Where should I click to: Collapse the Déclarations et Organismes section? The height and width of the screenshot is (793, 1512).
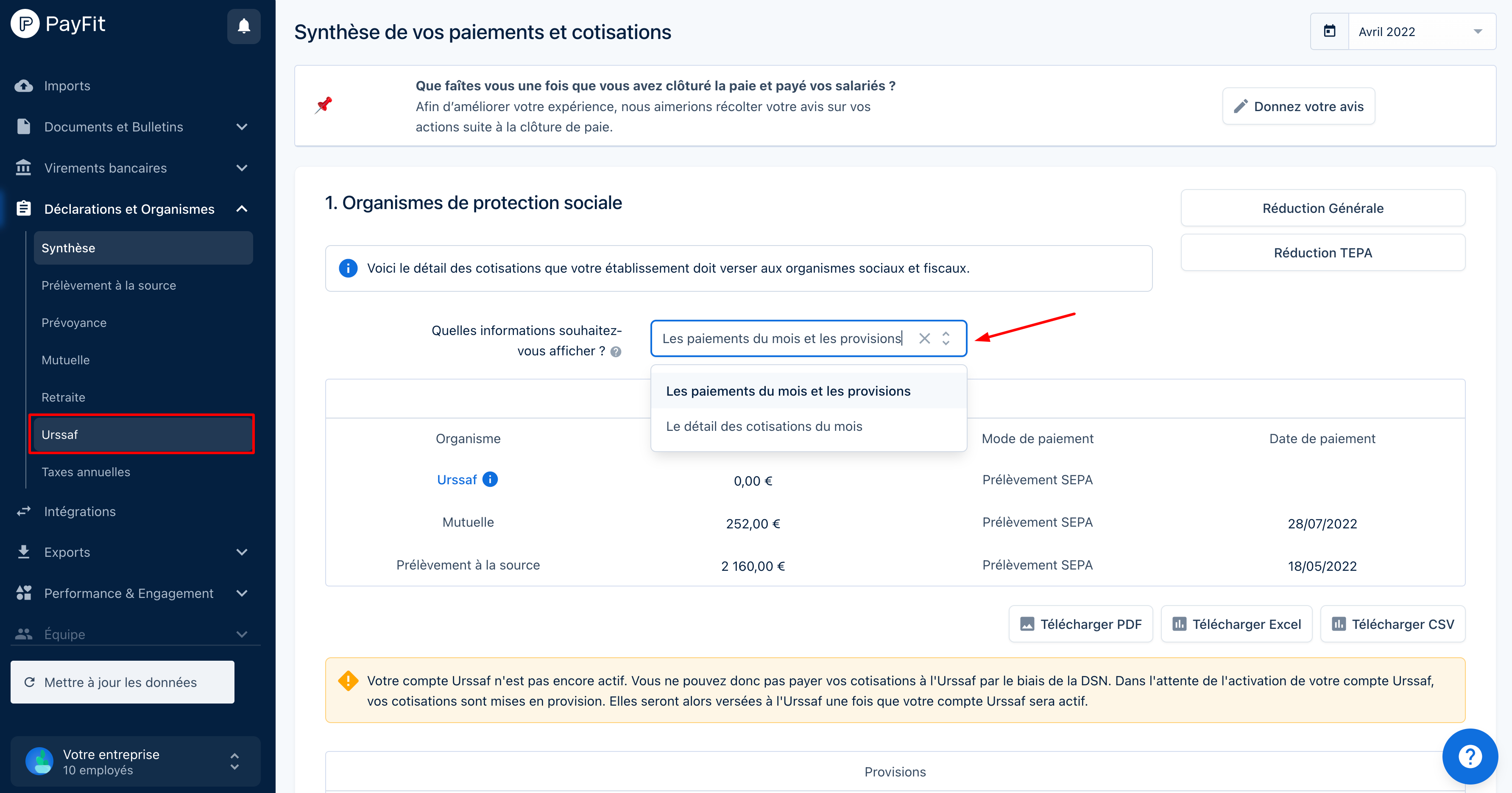[241, 208]
